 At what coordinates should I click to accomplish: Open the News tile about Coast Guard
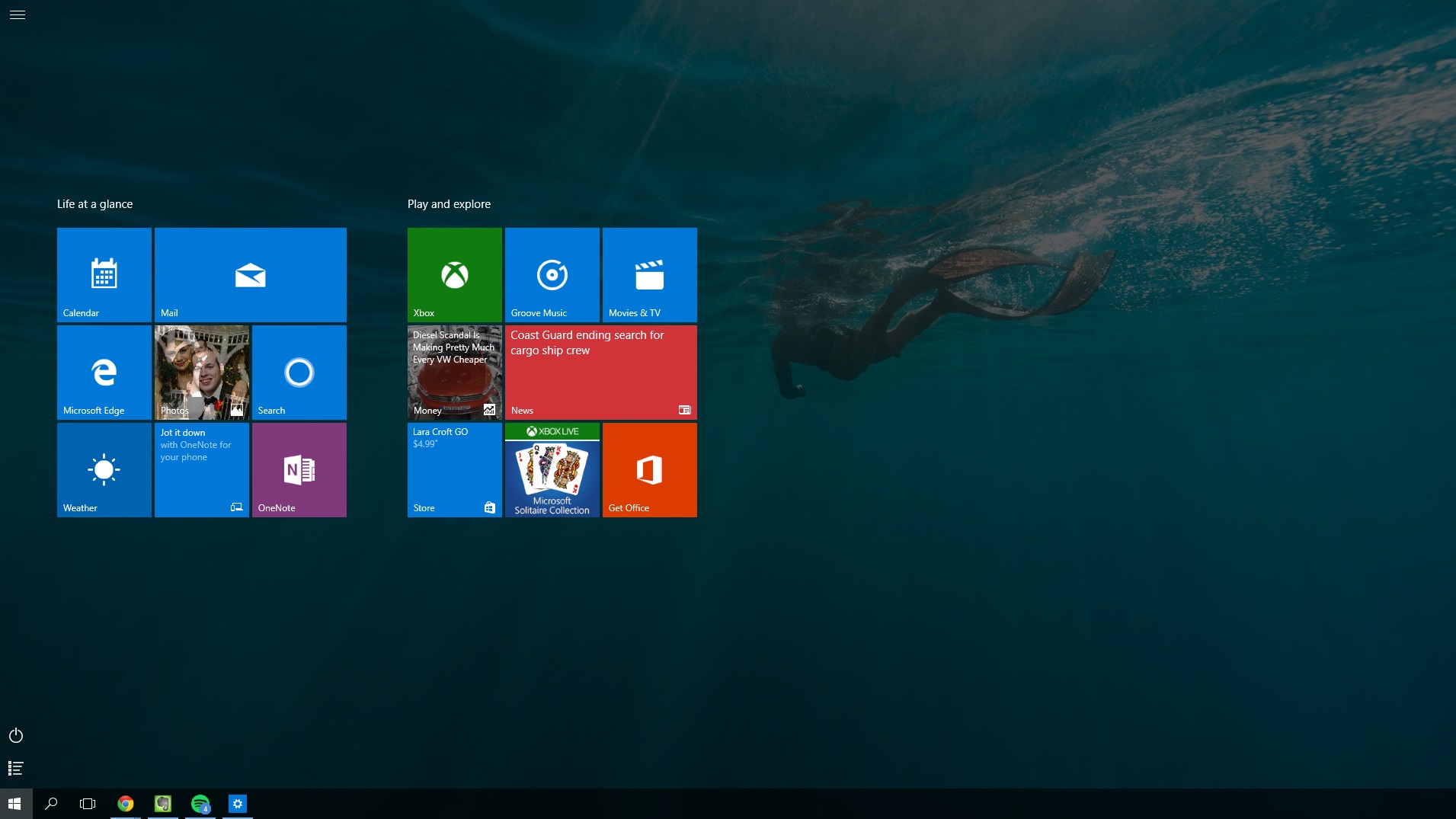click(601, 373)
